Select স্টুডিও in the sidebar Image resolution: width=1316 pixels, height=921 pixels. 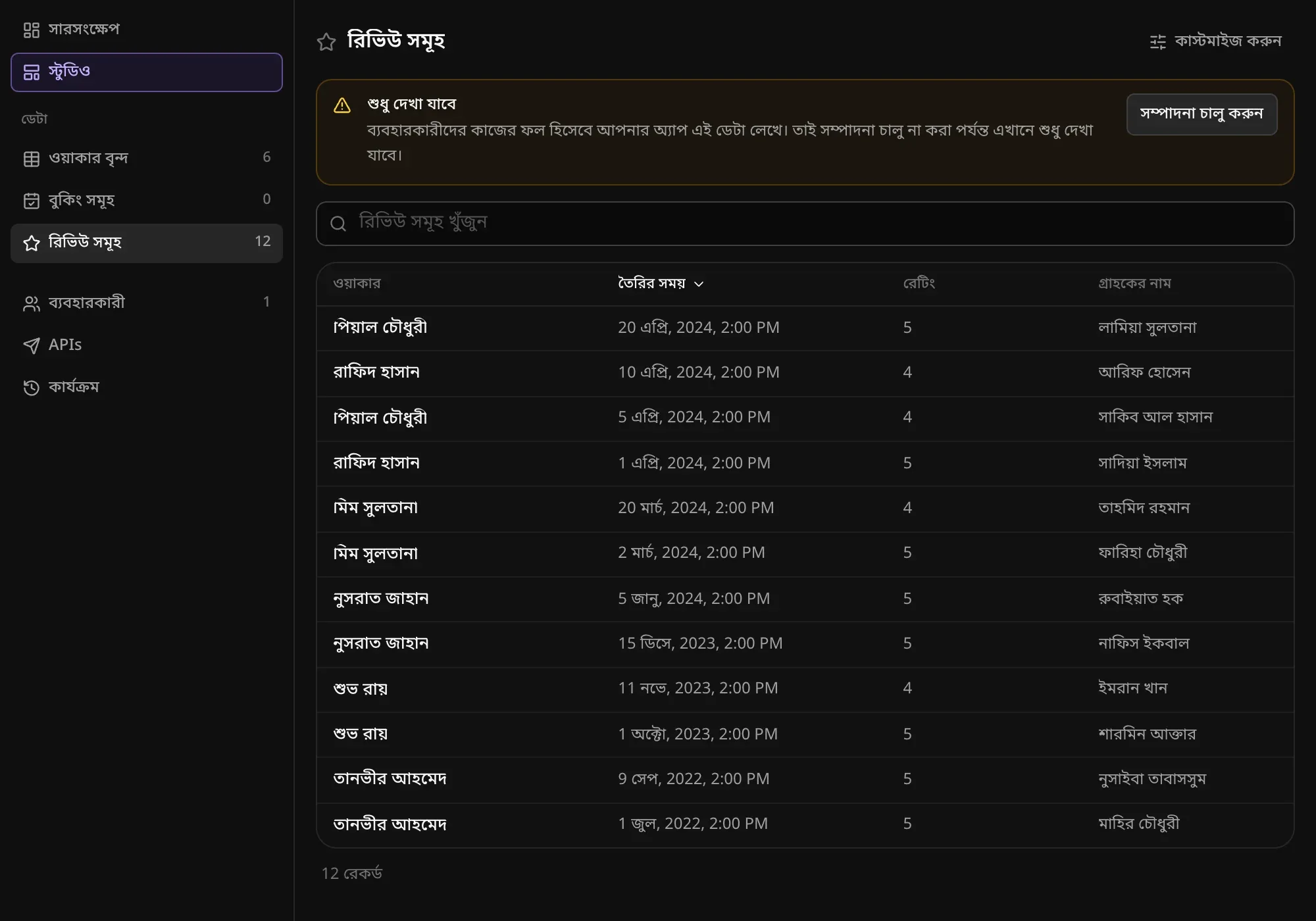(x=147, y=72)
